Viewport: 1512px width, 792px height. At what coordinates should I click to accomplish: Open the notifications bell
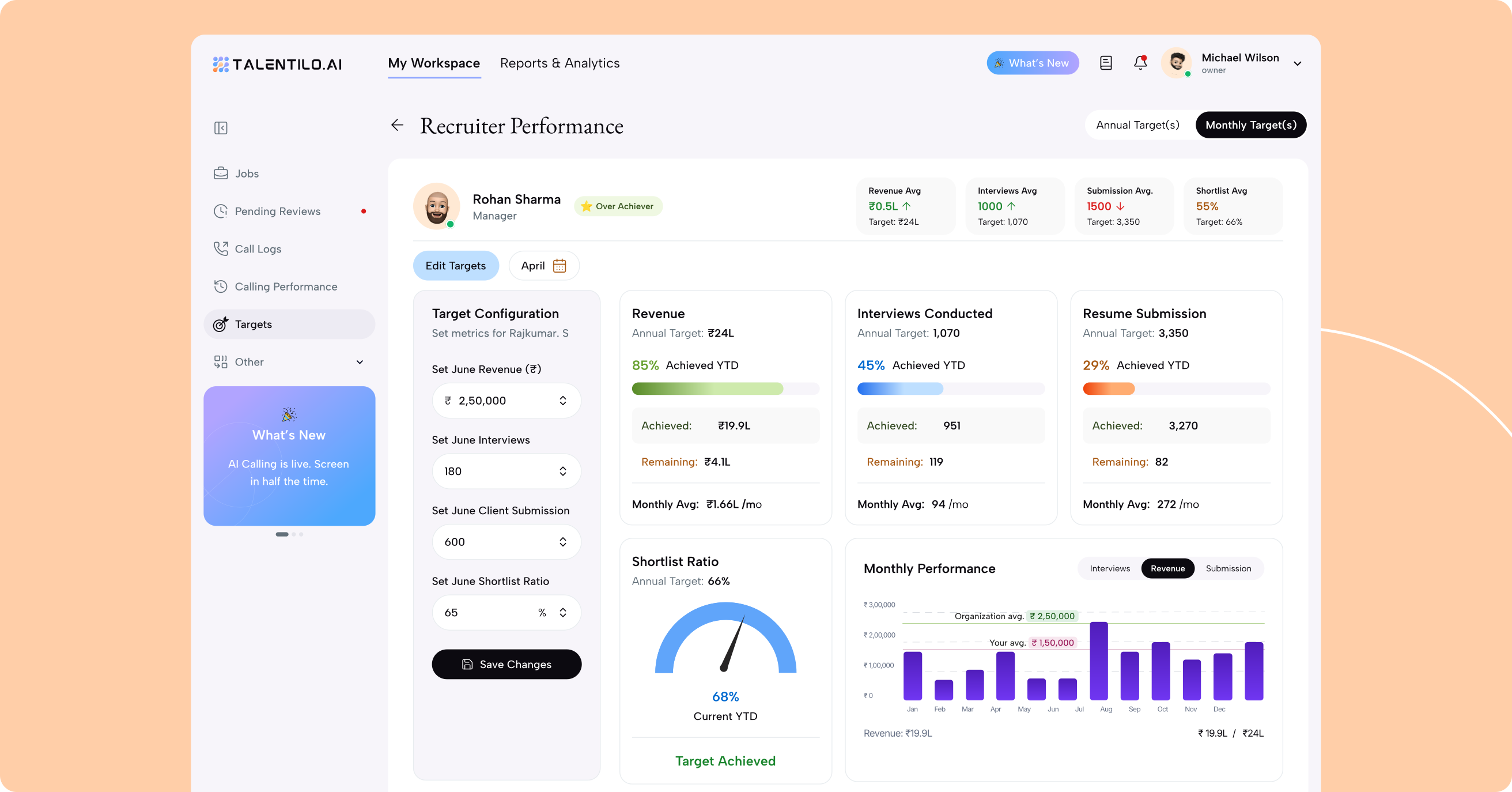point(1140,63)
